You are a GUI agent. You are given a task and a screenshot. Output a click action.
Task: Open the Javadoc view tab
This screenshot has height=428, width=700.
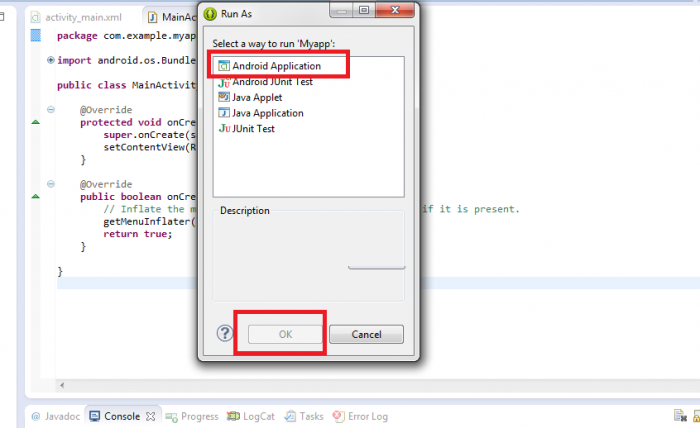pos(56,416)
